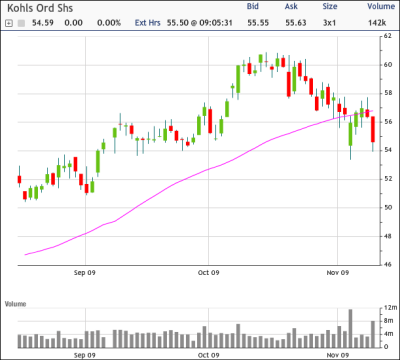The image size is (400, 360).
Task: Click the 46 price axis label
Action: click(x=388, y=264)
